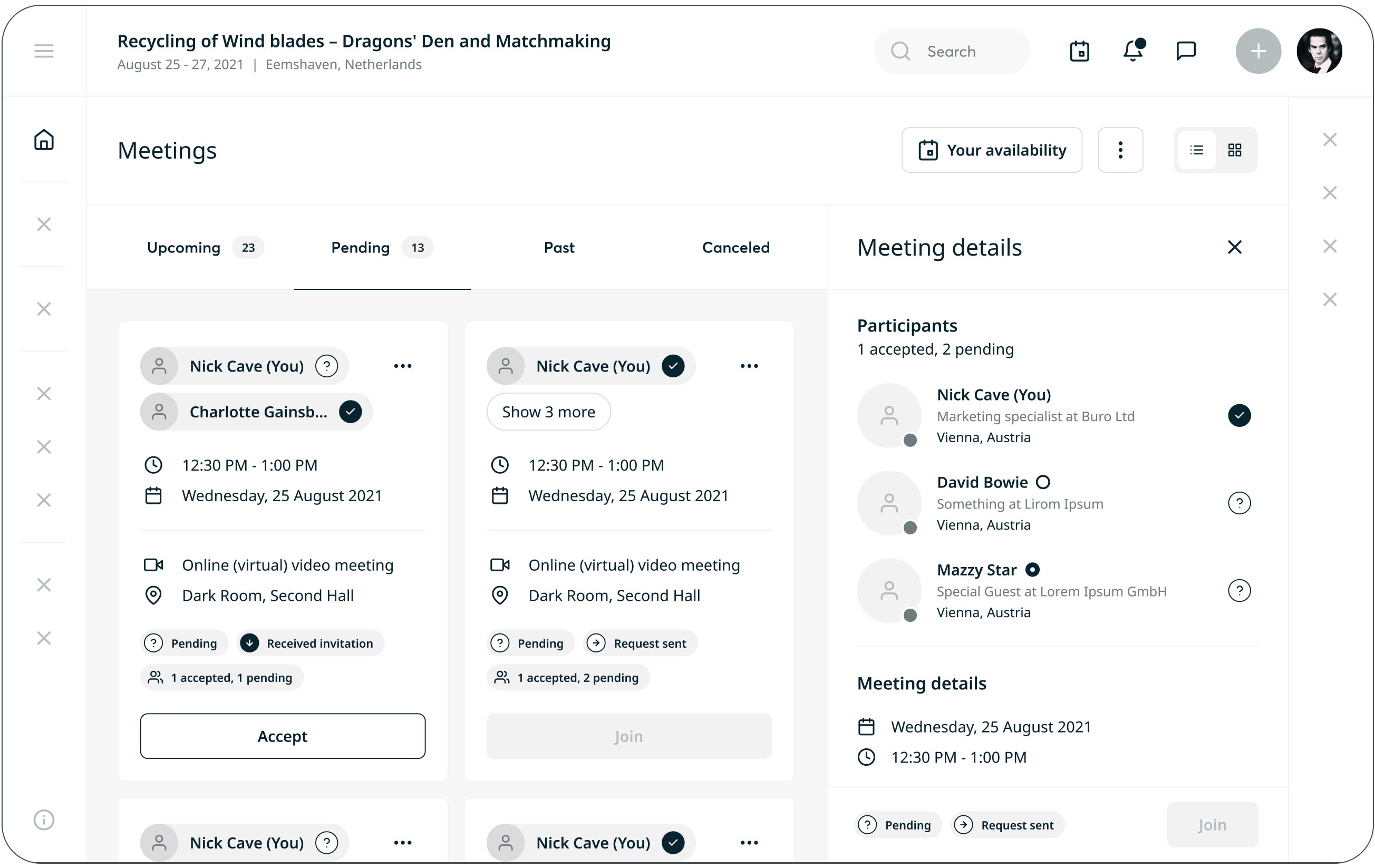
Task: Click Nick Cave's accepted checkmark in participants
Action: 1239,415
